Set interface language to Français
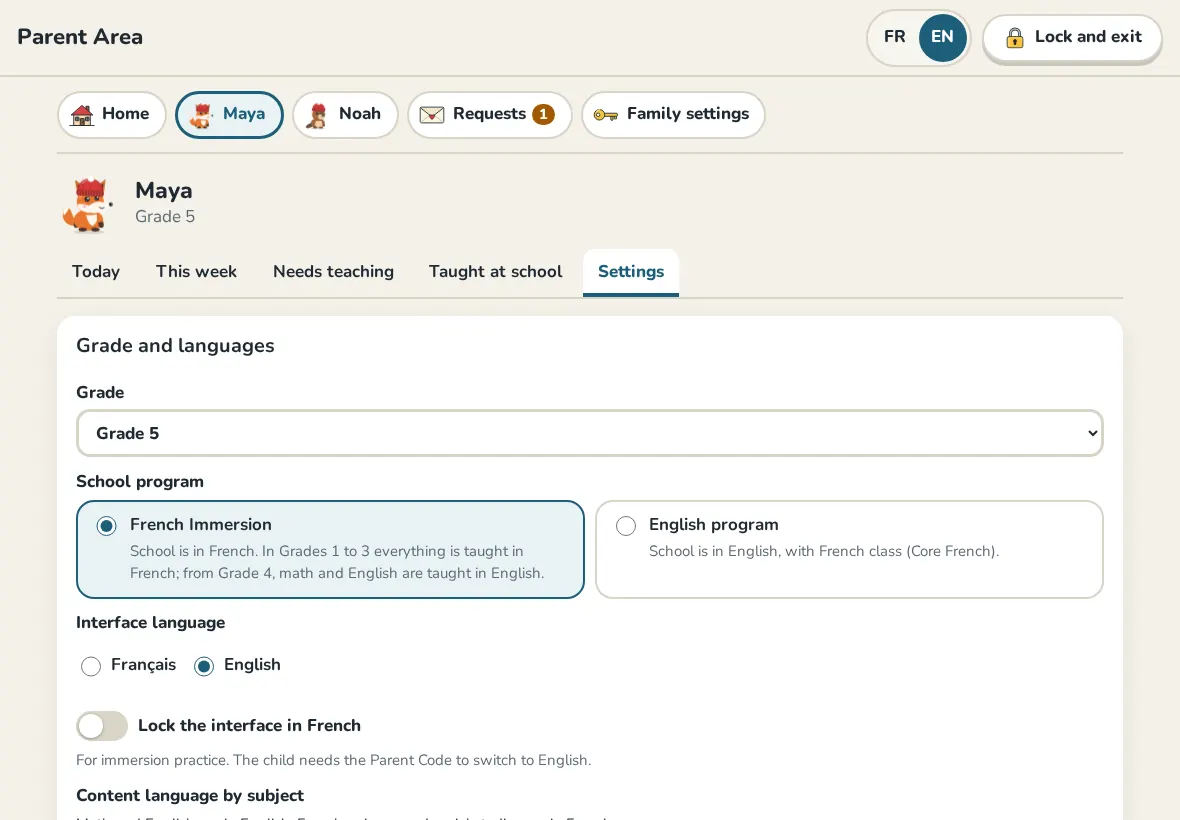The image size is (1180, 820). coord(91,666)
